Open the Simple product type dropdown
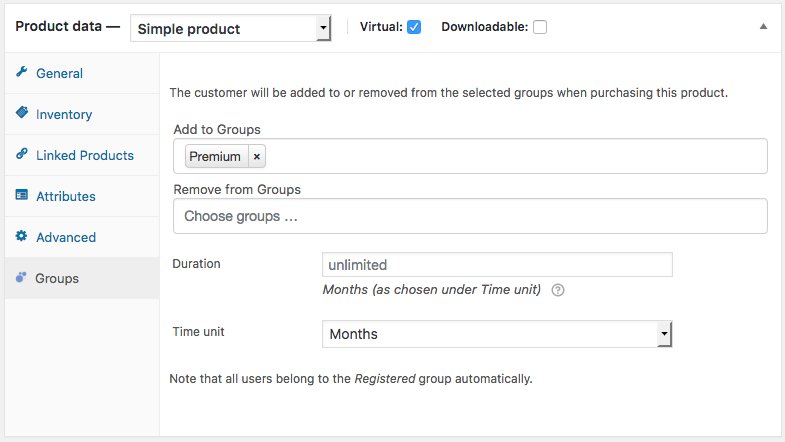 click(231, 28)
